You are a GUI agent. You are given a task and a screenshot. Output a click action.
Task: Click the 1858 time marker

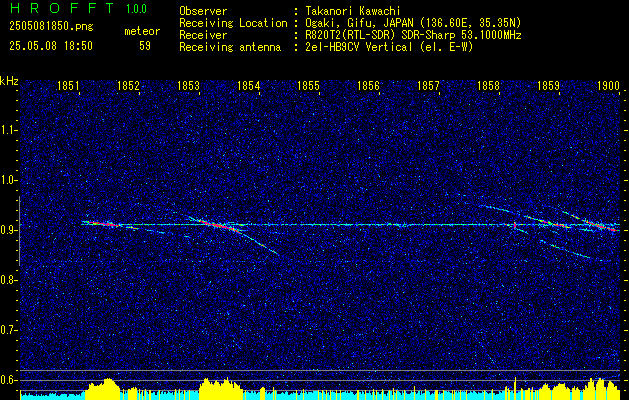pyautogui.click(x=489, y=86)
